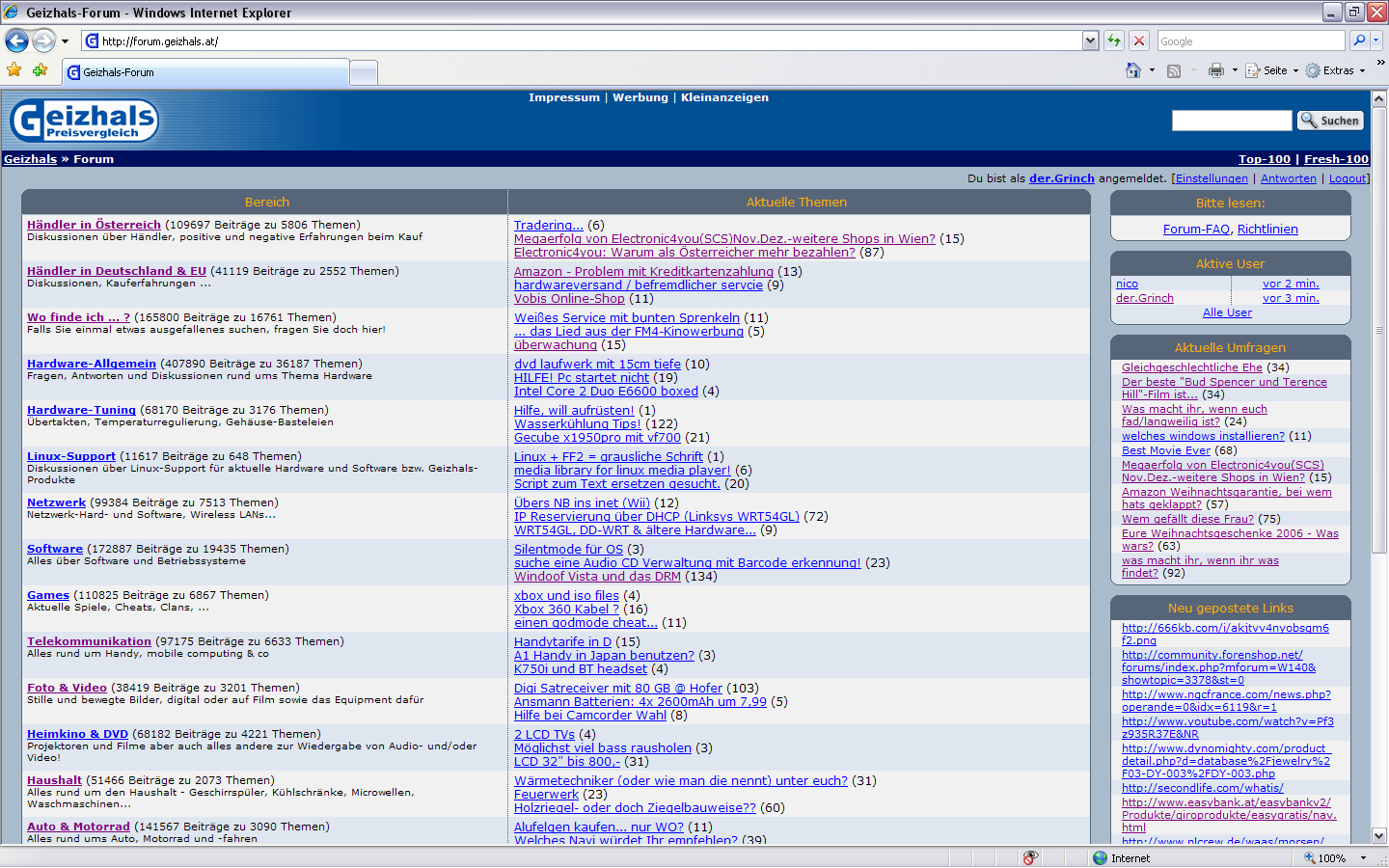Open the Händler in Österreich forum
Screen dimensions: 1389x868
(x=94, y=225)
